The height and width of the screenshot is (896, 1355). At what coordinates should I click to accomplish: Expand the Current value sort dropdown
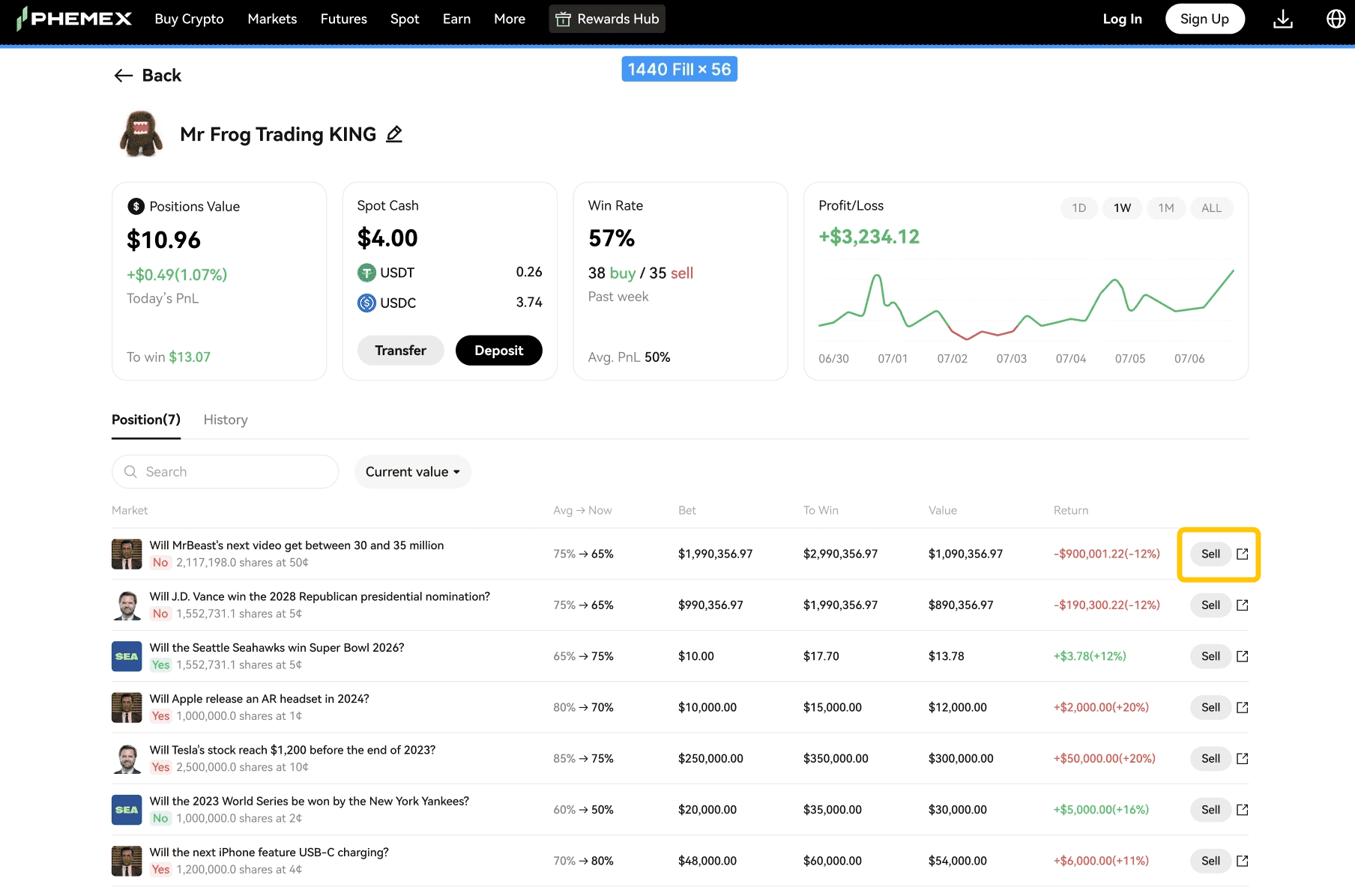(412, 472)
